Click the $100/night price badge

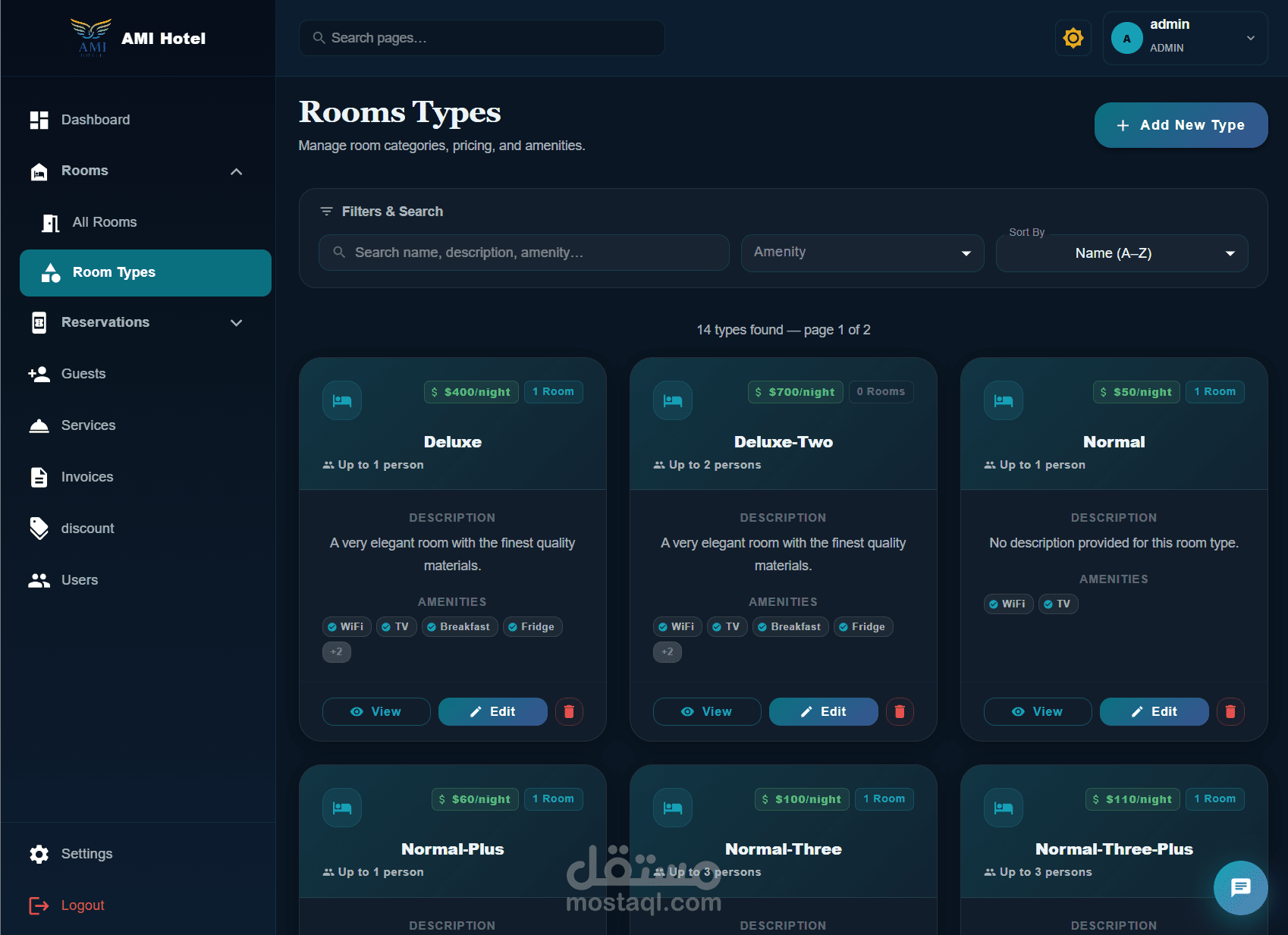pos(803,799)
